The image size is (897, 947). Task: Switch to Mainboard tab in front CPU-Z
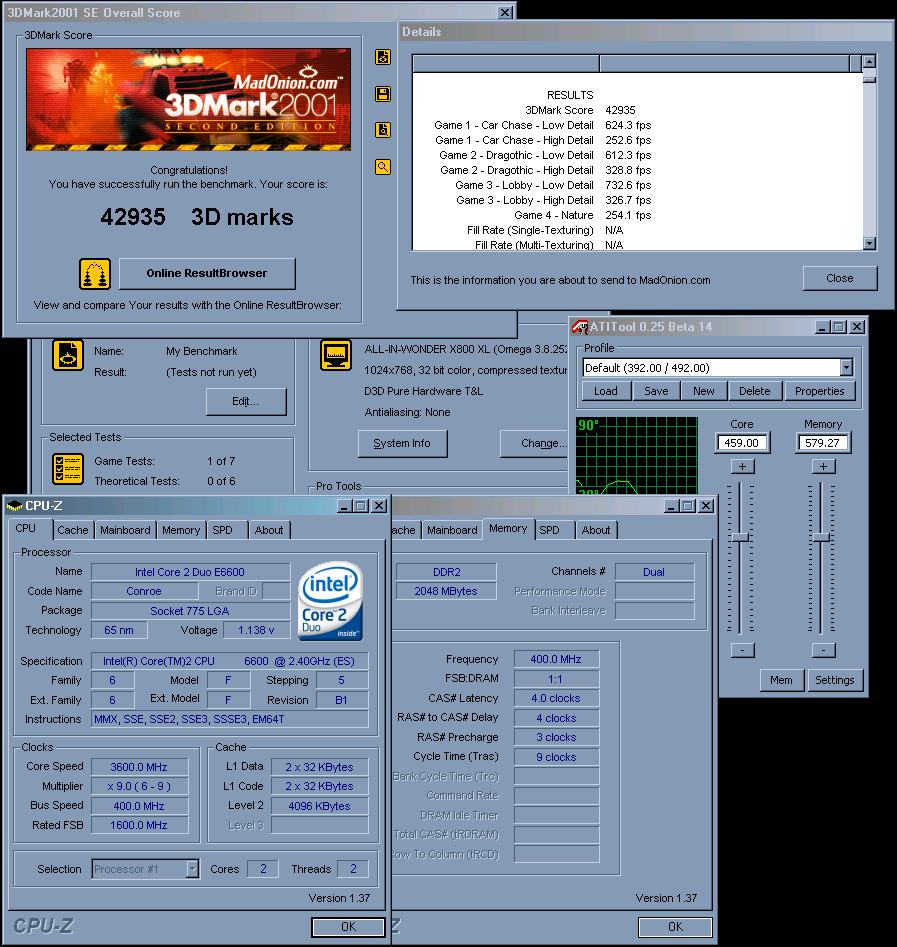[125, 530]
